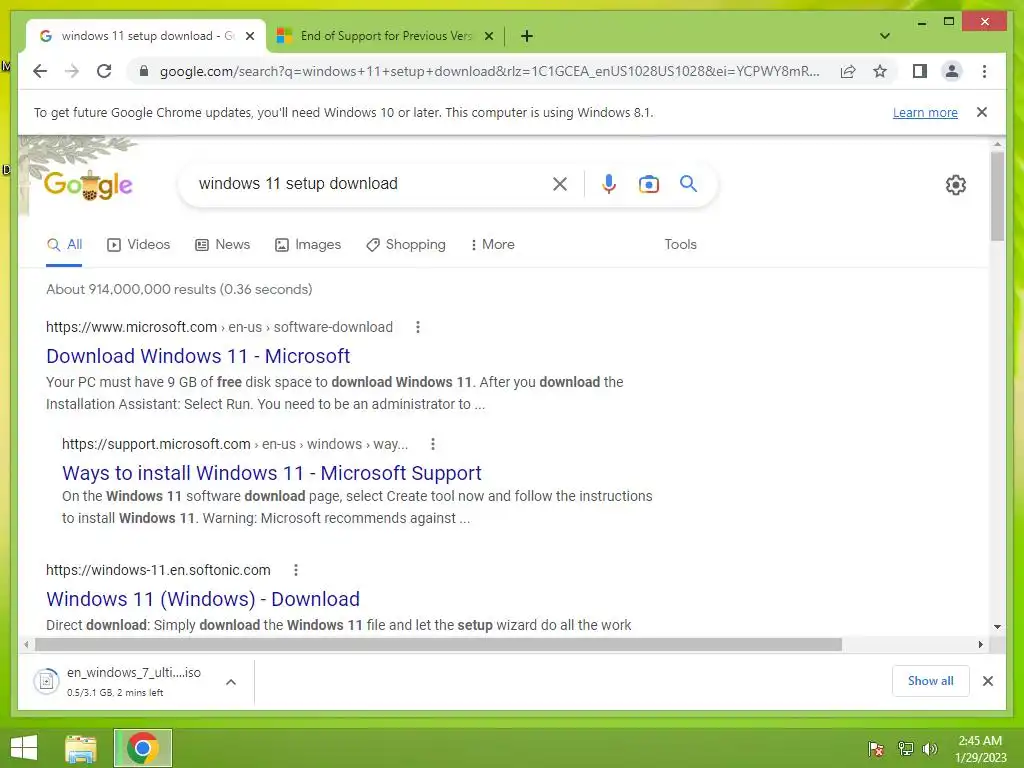The width and height of the screenshot is (1024, 768).
Task: View site information lock icon
Action: (x=144, y=71)
